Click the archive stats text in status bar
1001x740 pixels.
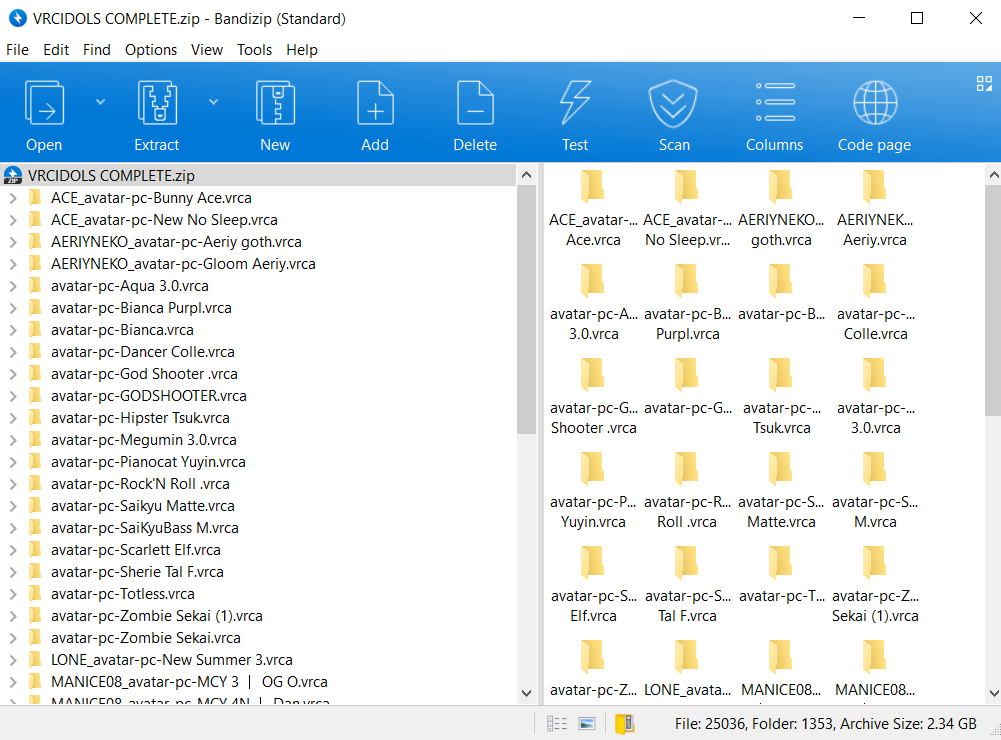[825, 723]
